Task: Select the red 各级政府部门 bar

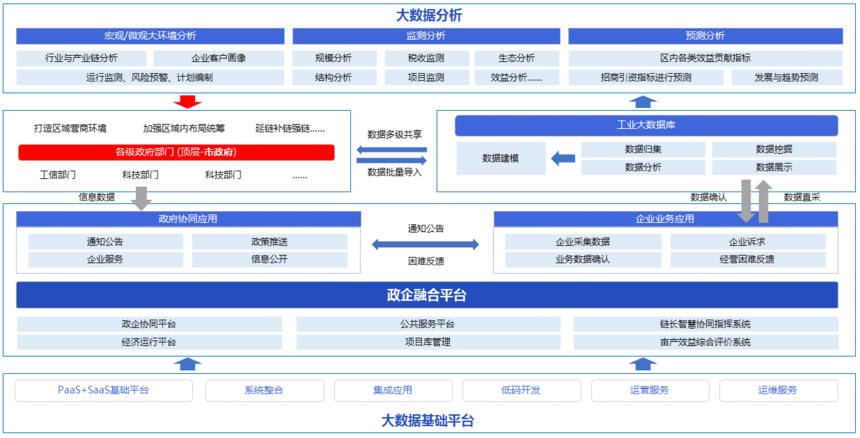Action: tap(176, 152)
